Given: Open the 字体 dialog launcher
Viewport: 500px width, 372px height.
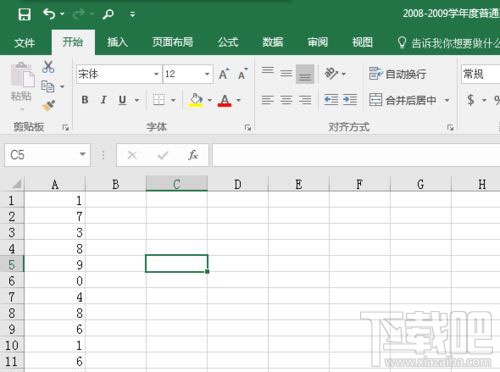Looking at the screenshot, I should point(248,127).
